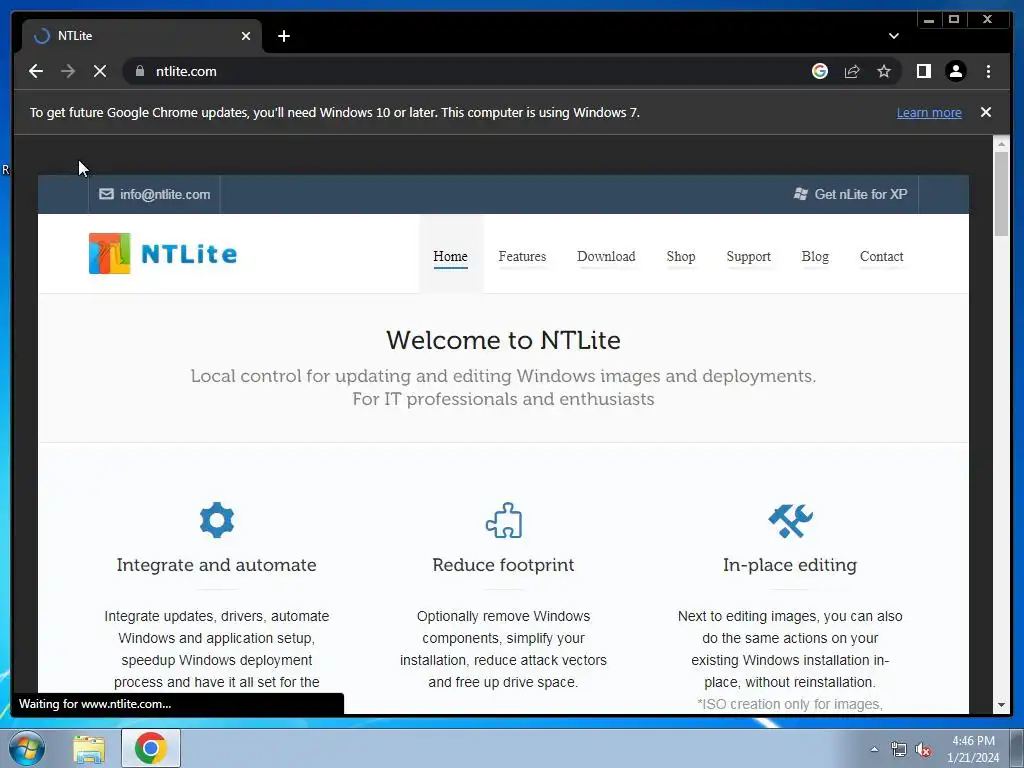Open the Download menu item
Screen dimensions: 1024x768
click(x=606, y=257)
